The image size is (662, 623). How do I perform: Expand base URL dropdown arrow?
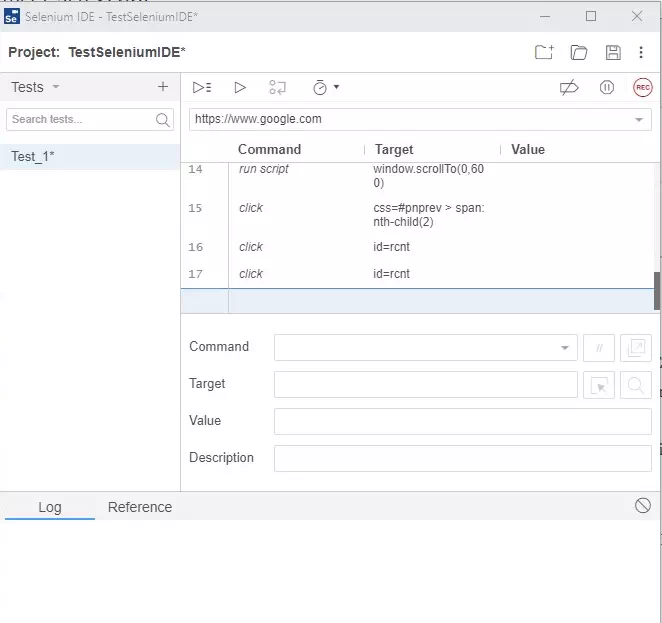tap(638, 120)
